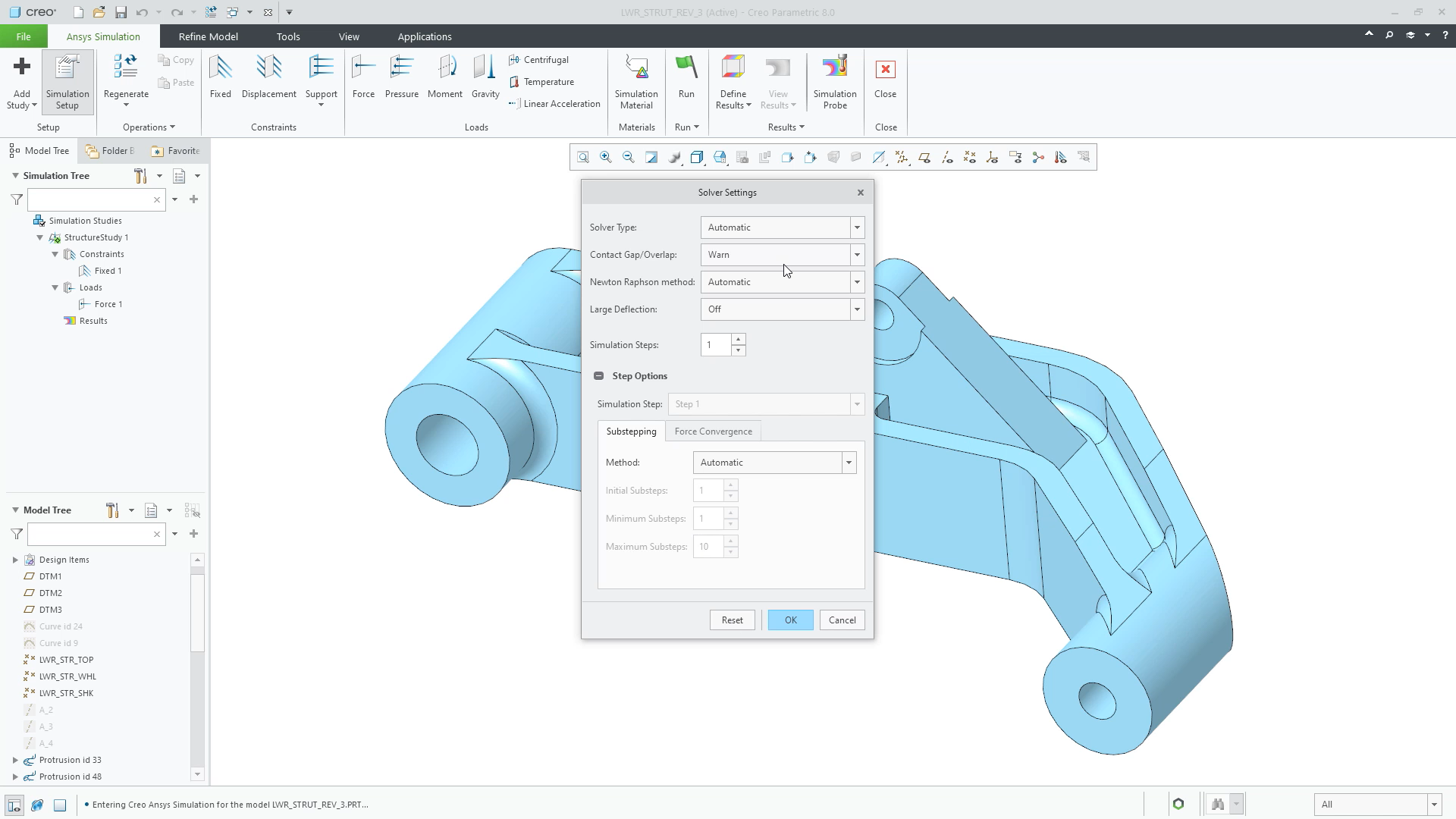Open Simulation Setup
The height and width of the screenshot is (819, 1456).
[x=67, y=82]
